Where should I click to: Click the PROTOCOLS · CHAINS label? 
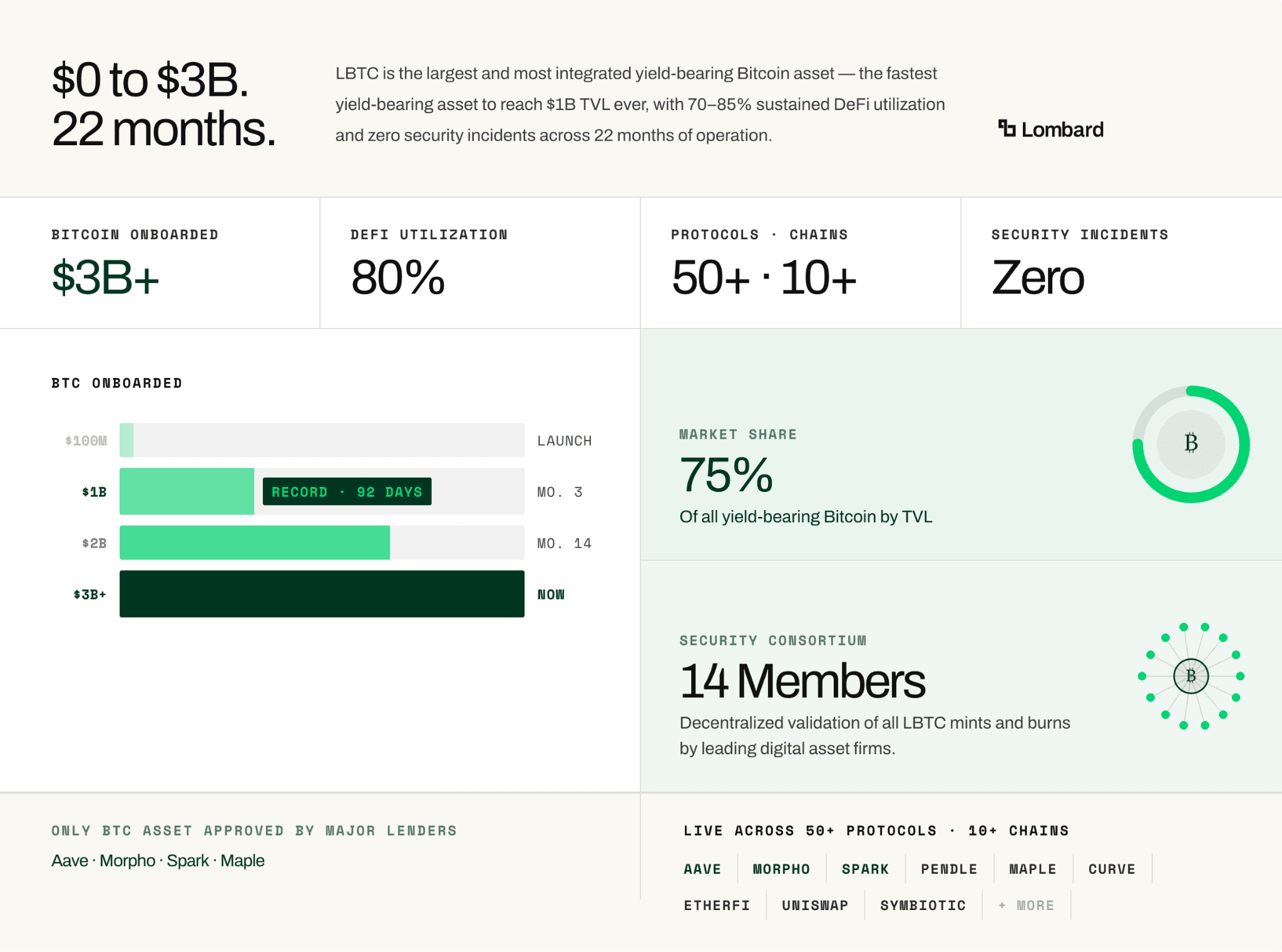(x=759, y=234)
